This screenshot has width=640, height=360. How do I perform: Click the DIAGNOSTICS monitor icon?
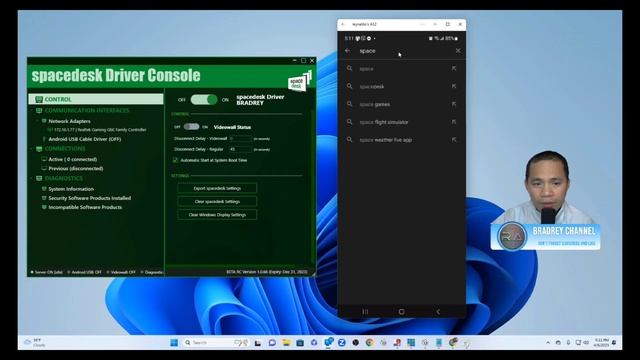[x=39, y=178]
